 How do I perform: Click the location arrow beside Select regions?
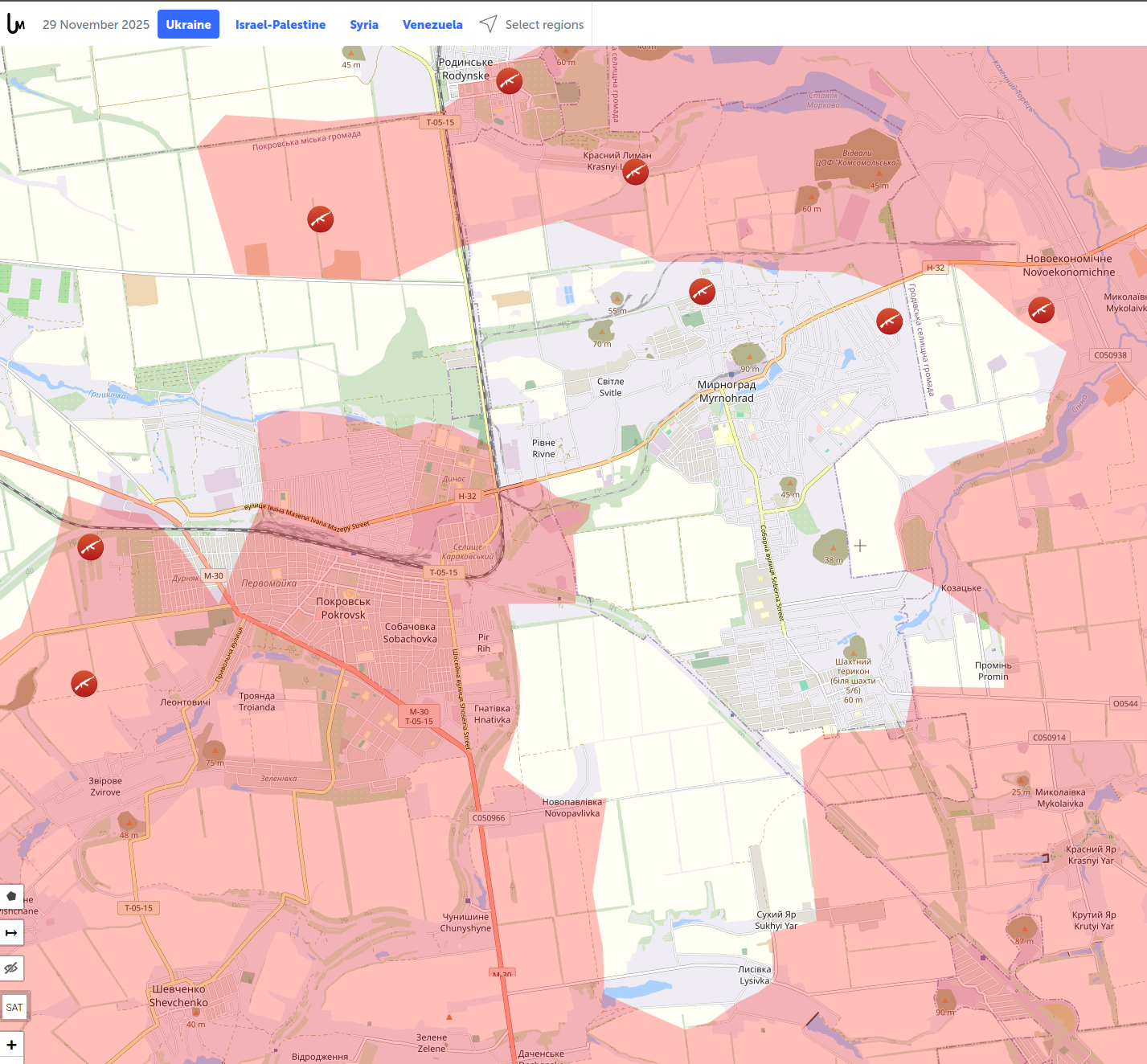point(488,24)
